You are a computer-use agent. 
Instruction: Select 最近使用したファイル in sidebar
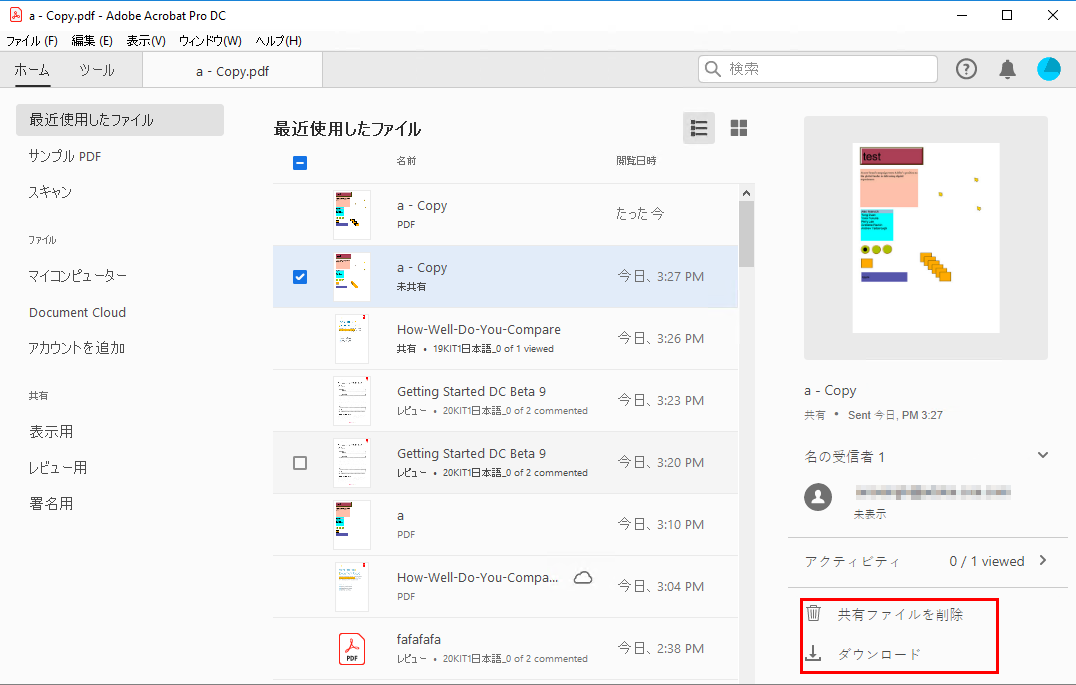pos(120,120)
